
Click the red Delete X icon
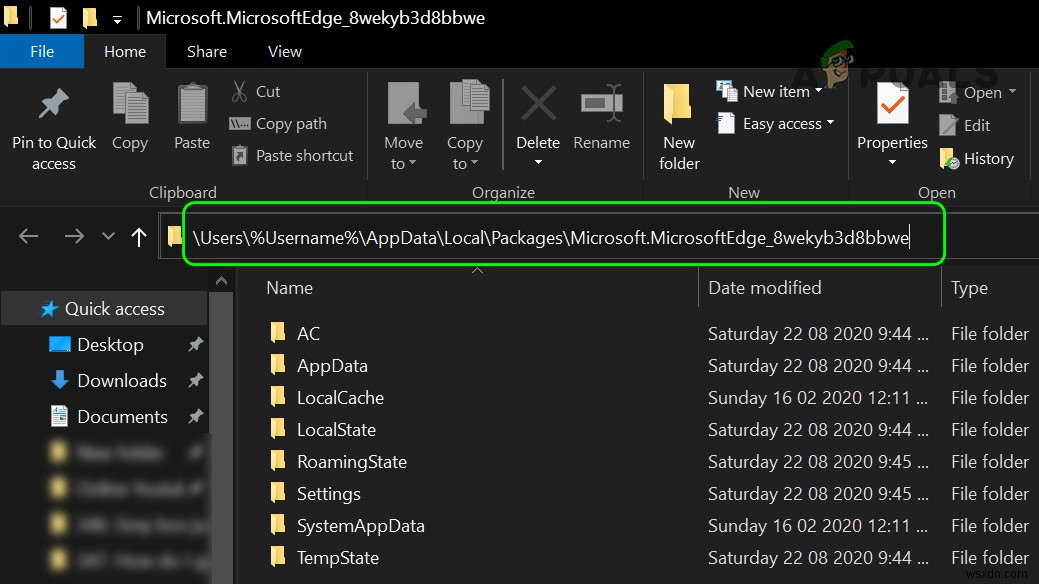[538, 104]
